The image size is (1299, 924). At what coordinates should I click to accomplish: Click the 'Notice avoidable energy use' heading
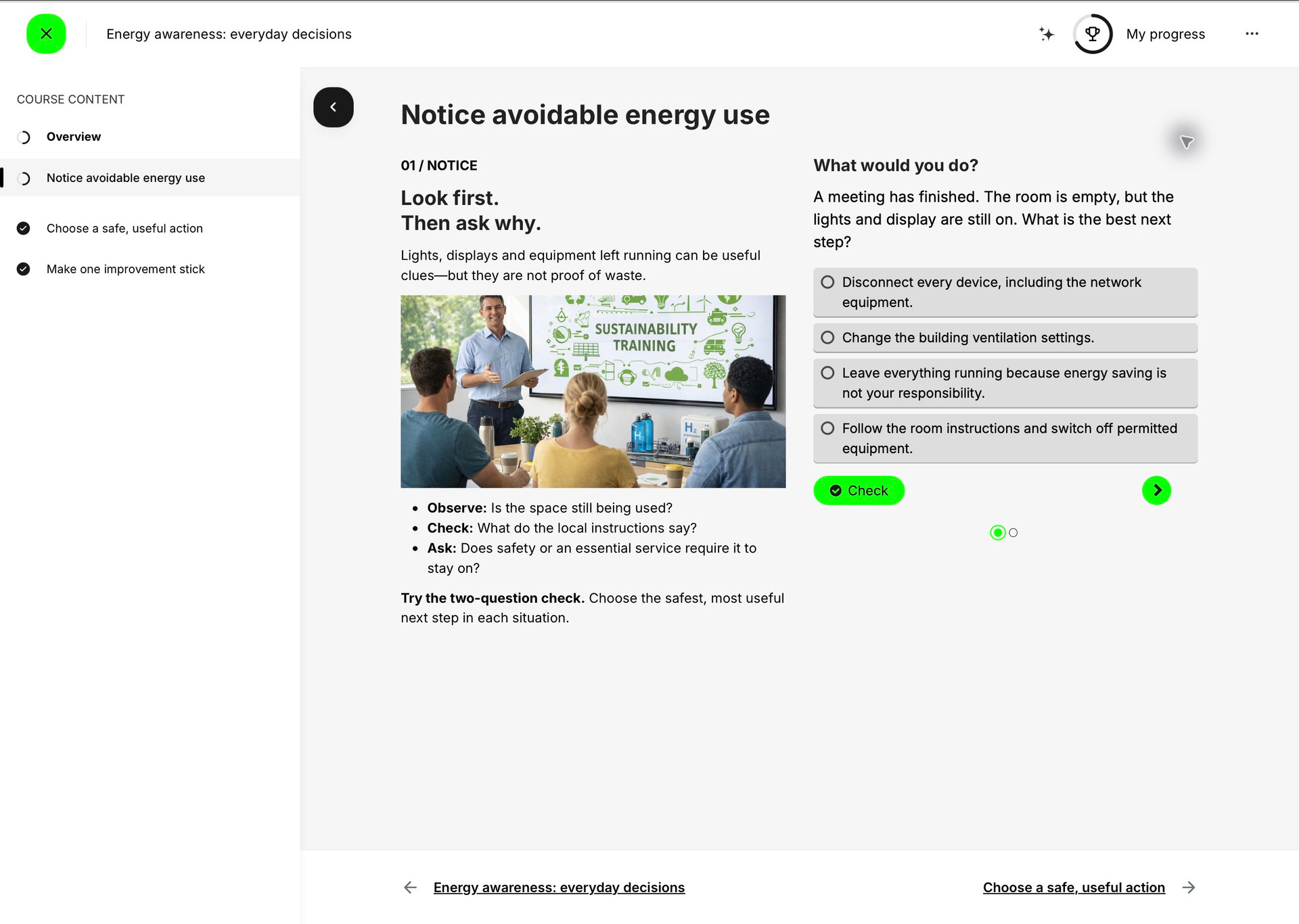(585, 115)
